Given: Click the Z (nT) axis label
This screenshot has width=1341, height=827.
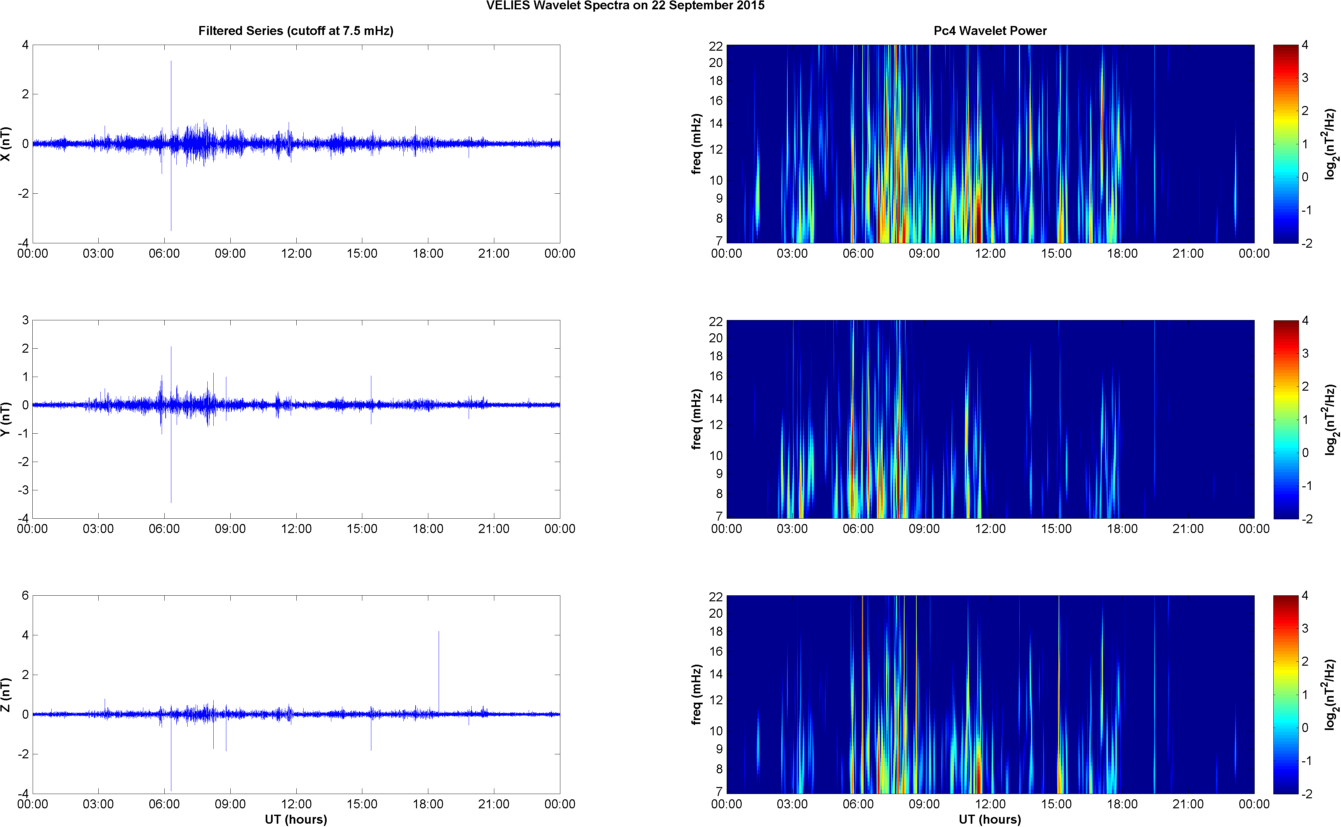Looking at the screenshot, I should [x=8, y=693].
